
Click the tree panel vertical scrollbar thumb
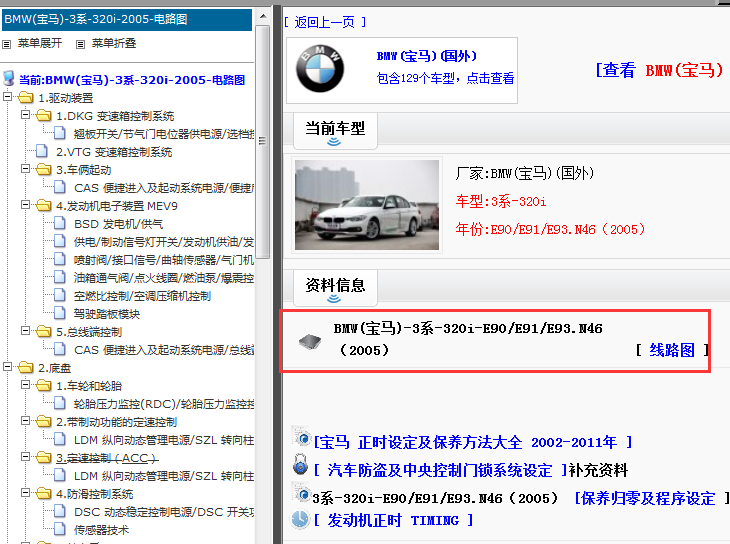263,141
